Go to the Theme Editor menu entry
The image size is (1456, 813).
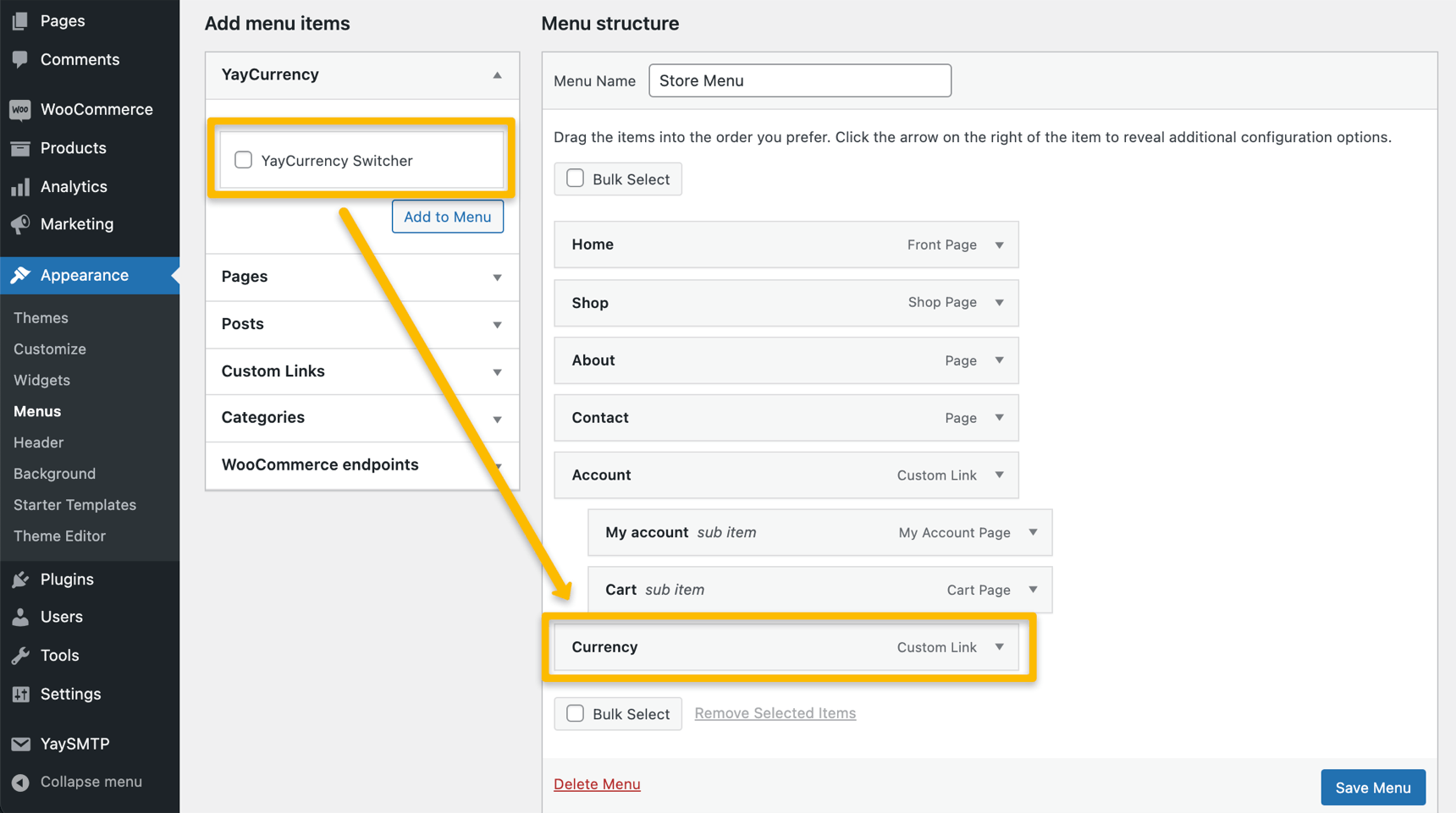(x=59, y=536)
